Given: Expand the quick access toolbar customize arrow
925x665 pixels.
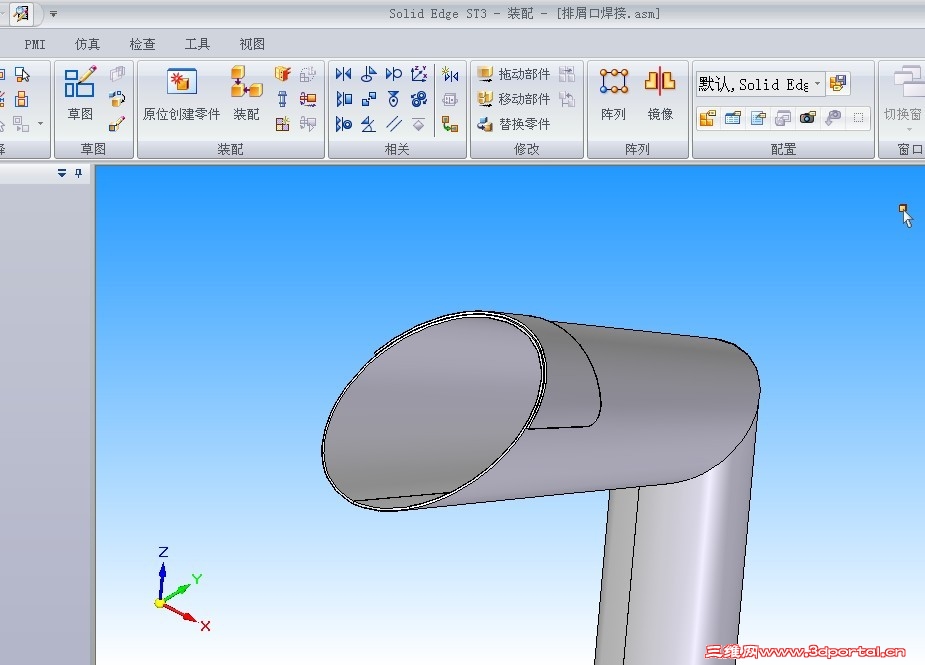Looking at the screenshot, I should [53, 14].
